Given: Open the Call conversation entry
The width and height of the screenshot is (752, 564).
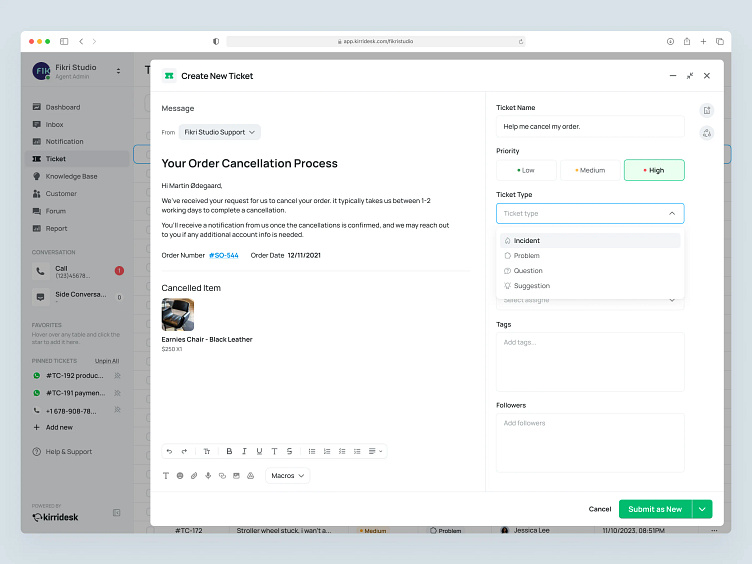Looking at the screenshot, I should [x=78, y=271].
